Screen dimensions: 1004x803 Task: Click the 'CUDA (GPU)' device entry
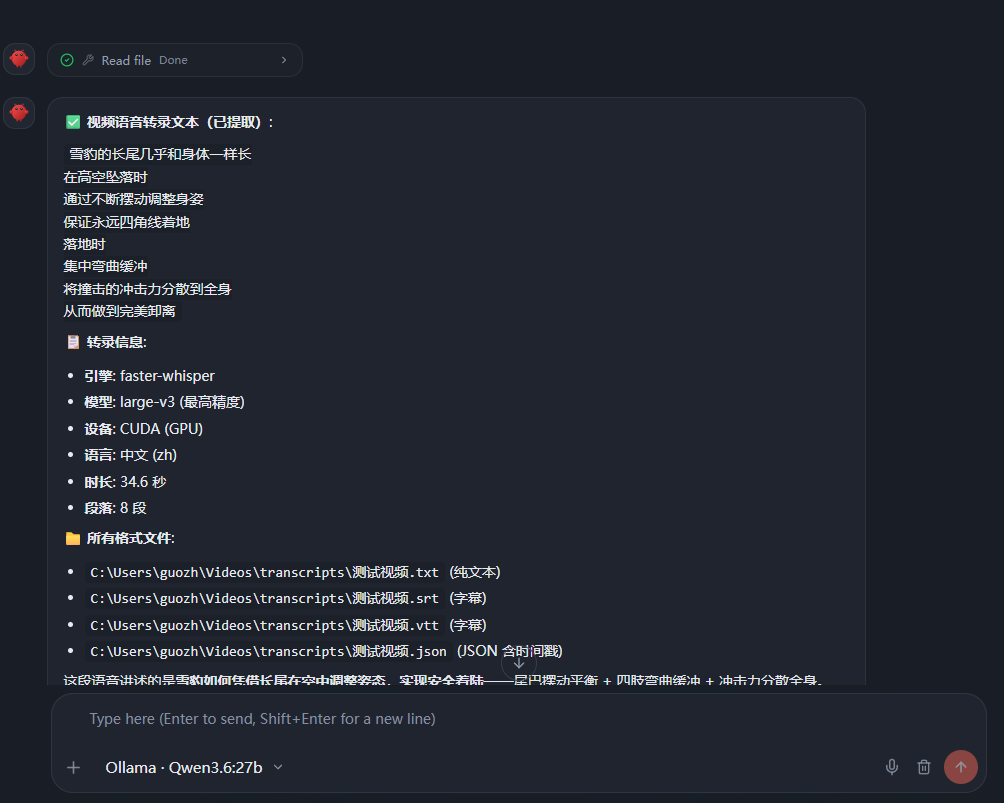[x=161, y=429]
